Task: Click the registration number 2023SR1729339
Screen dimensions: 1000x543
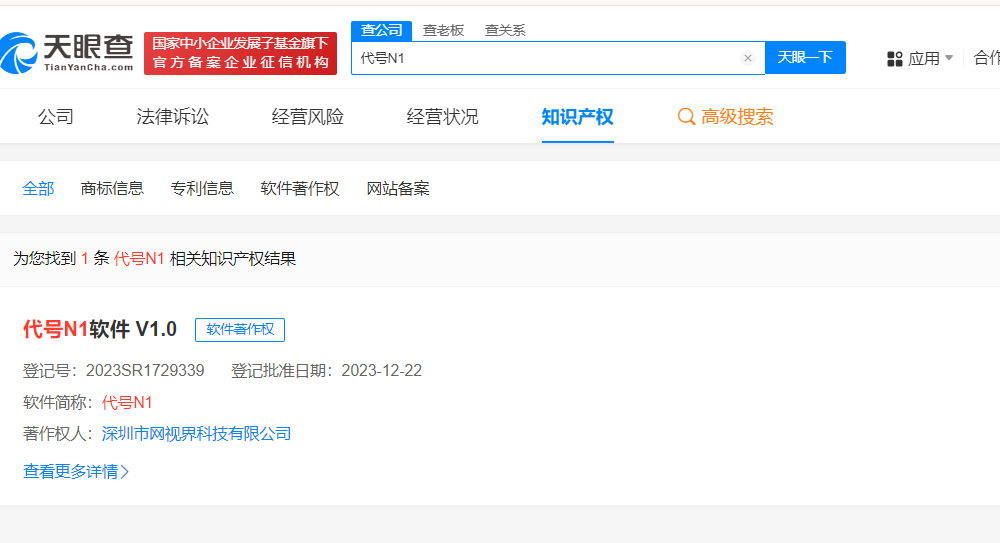Action: point(145,371)
